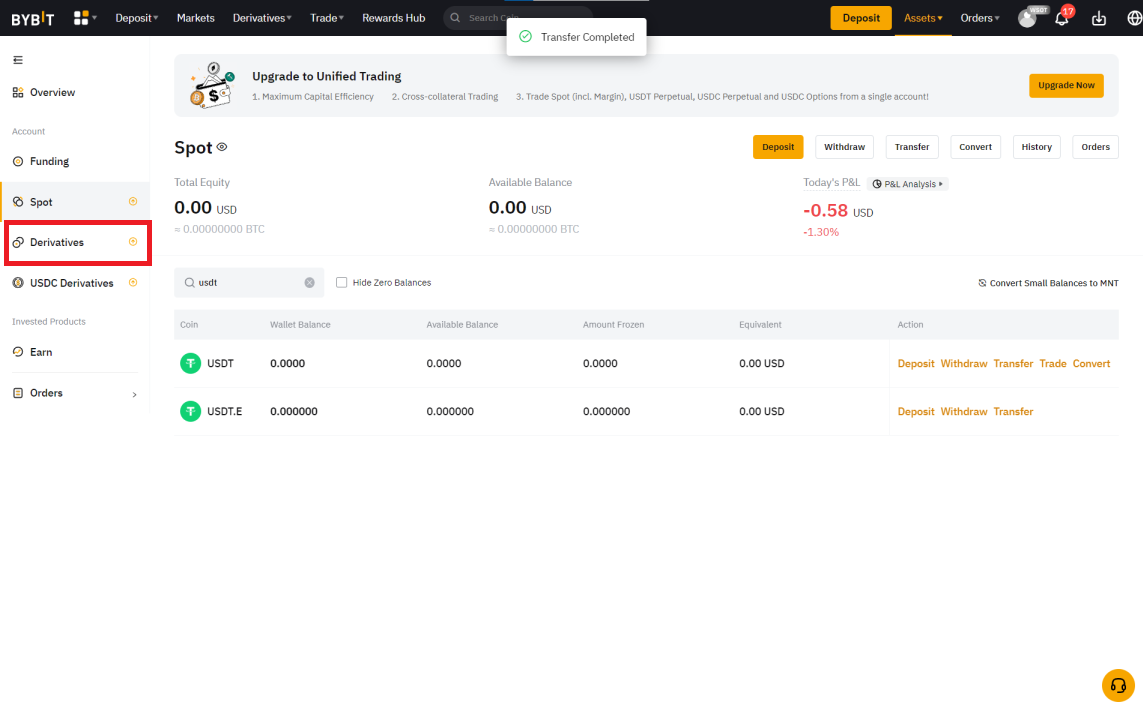Viewport: 1144px width, 720px height.
Task: Click the Equivalent column header
Action: point(760,325)
